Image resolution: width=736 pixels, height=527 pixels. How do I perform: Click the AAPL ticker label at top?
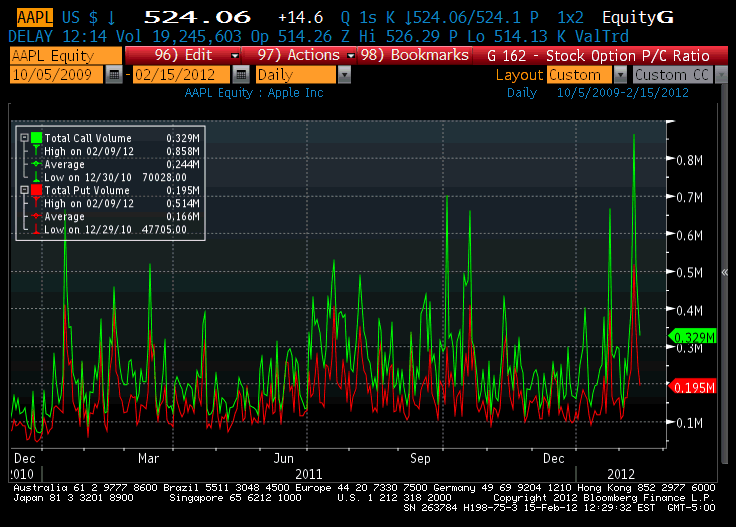34,17
